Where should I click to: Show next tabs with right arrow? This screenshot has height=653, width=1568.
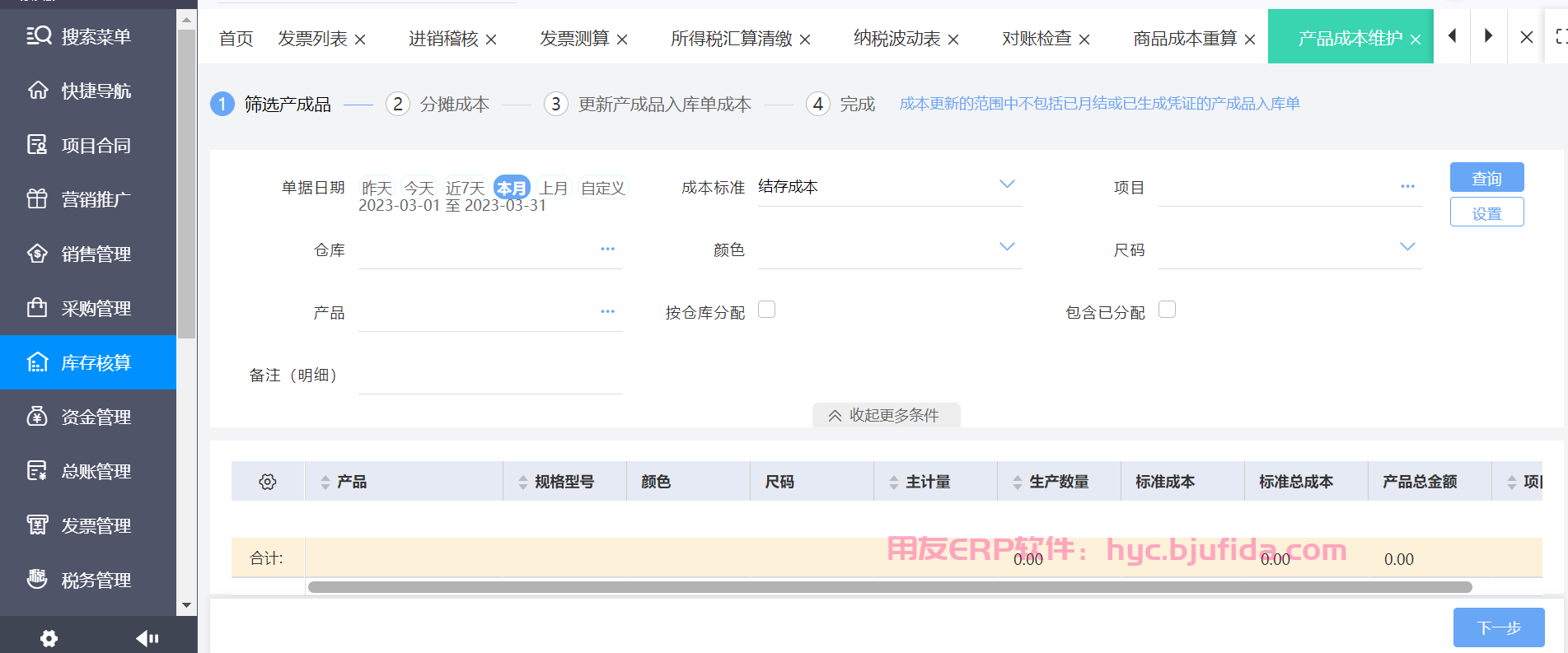[1488, 35]
